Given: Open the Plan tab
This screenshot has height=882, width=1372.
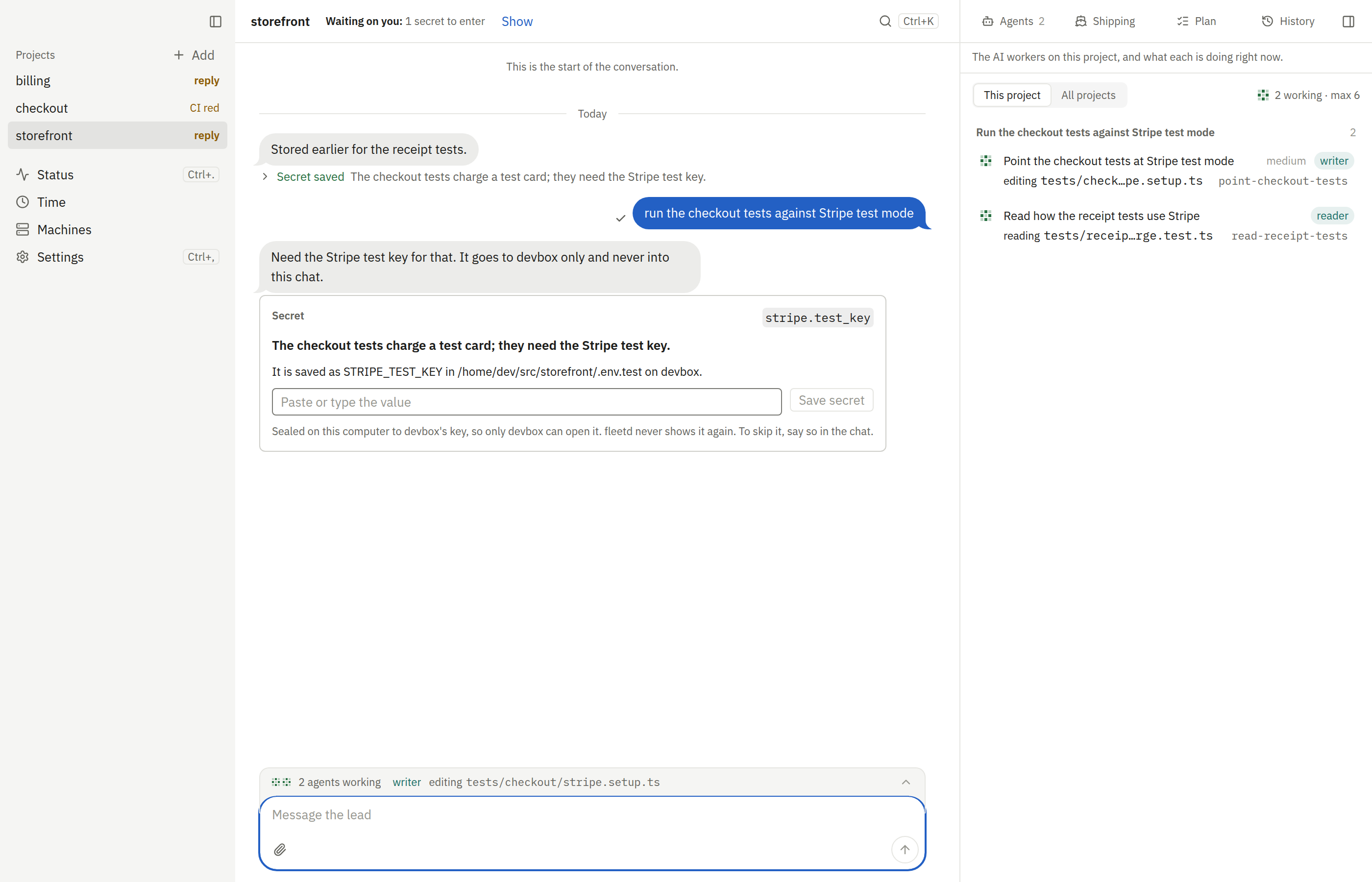Looking at the screenshot, I should 1197,21.
